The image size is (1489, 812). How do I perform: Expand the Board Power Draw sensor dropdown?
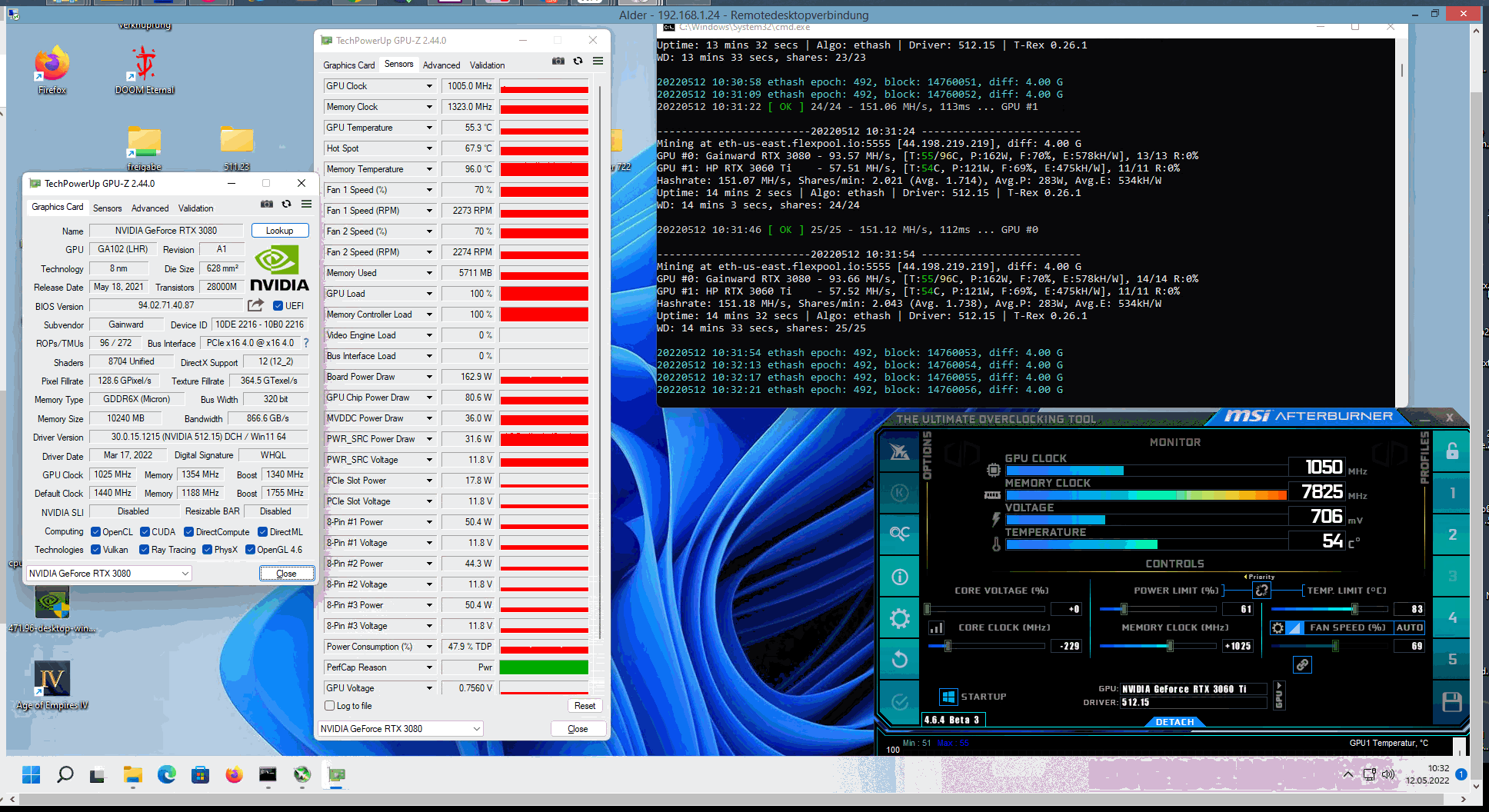coord(429,377)
